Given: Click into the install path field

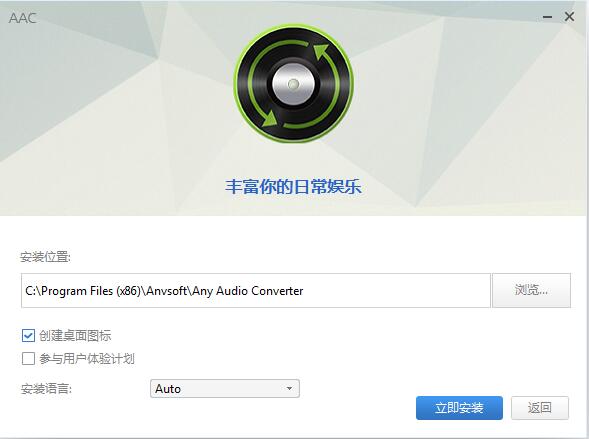Looking at the screenshot, I should point(256,290).
